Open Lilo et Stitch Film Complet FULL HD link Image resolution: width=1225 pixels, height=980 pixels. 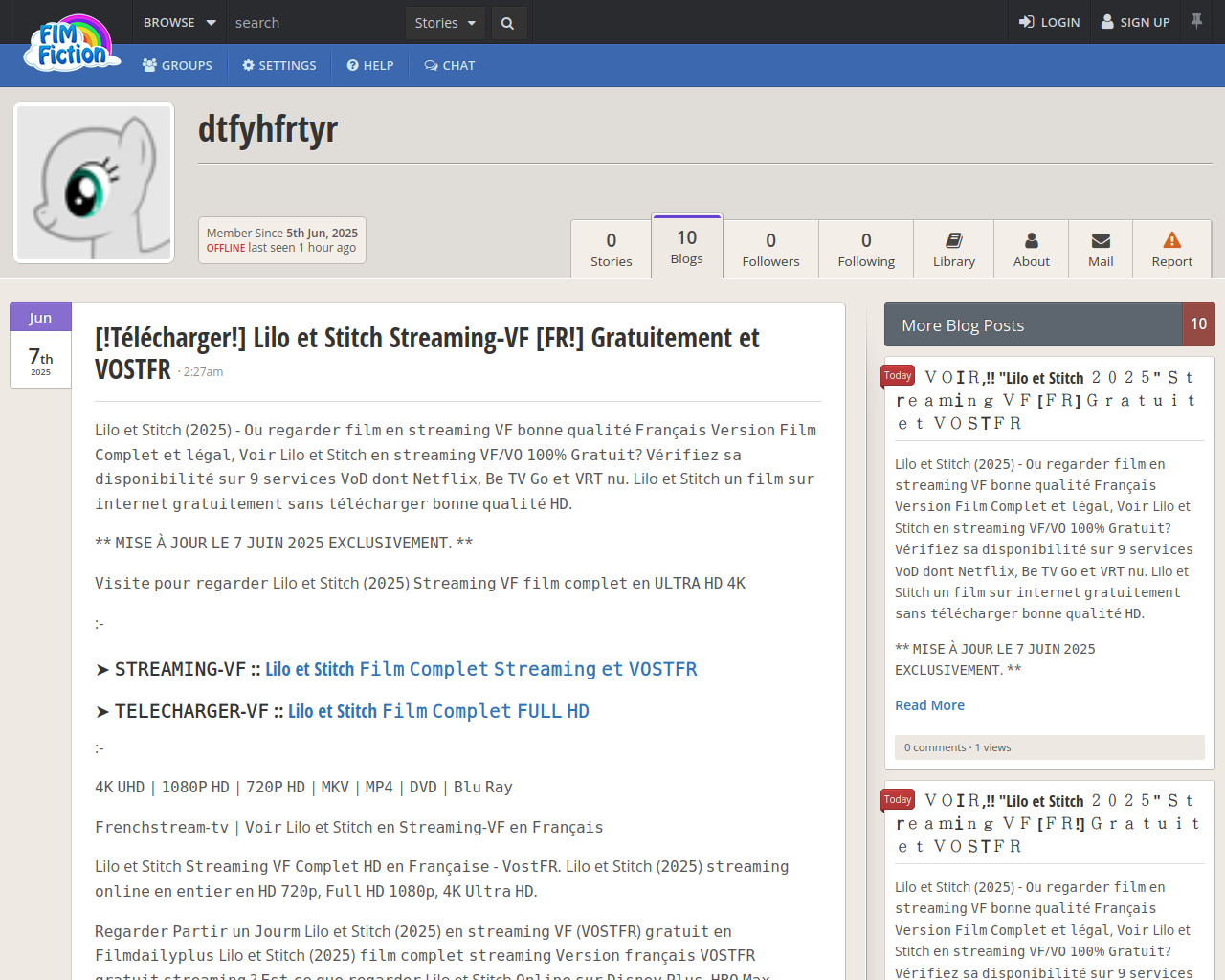click(438, 711)
